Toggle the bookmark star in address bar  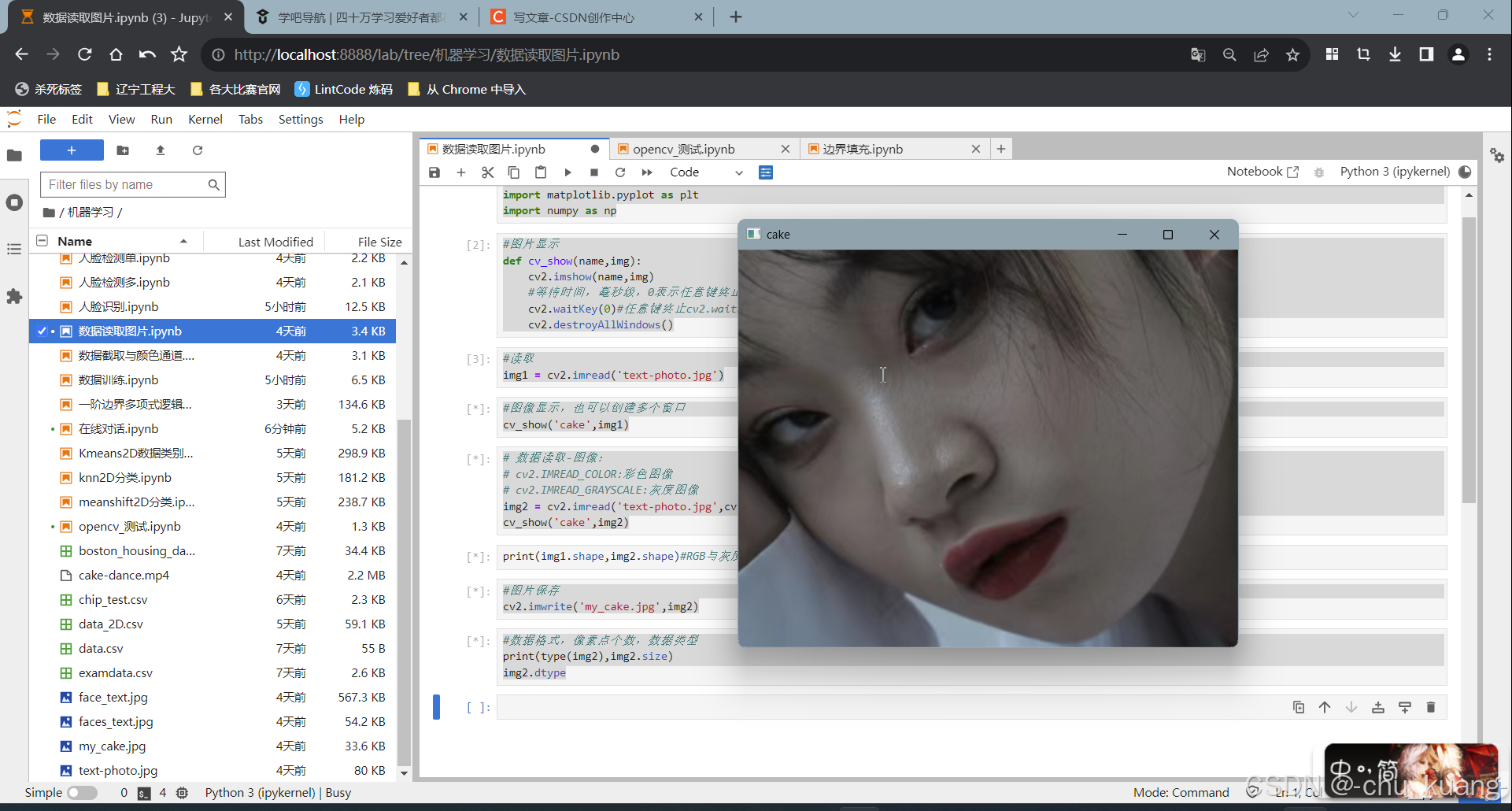coord(1293,54)
